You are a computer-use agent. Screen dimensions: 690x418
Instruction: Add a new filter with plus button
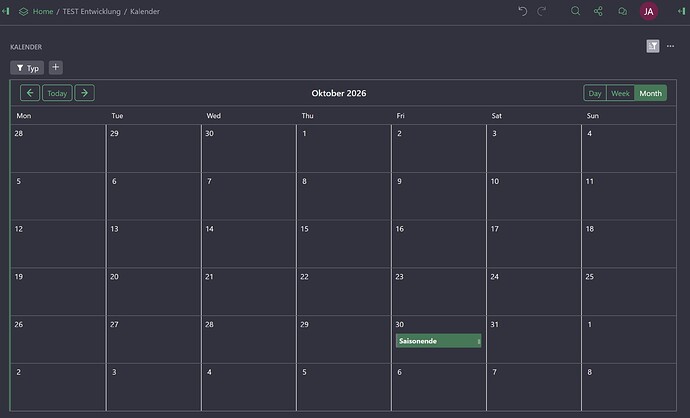click(55, 67)
